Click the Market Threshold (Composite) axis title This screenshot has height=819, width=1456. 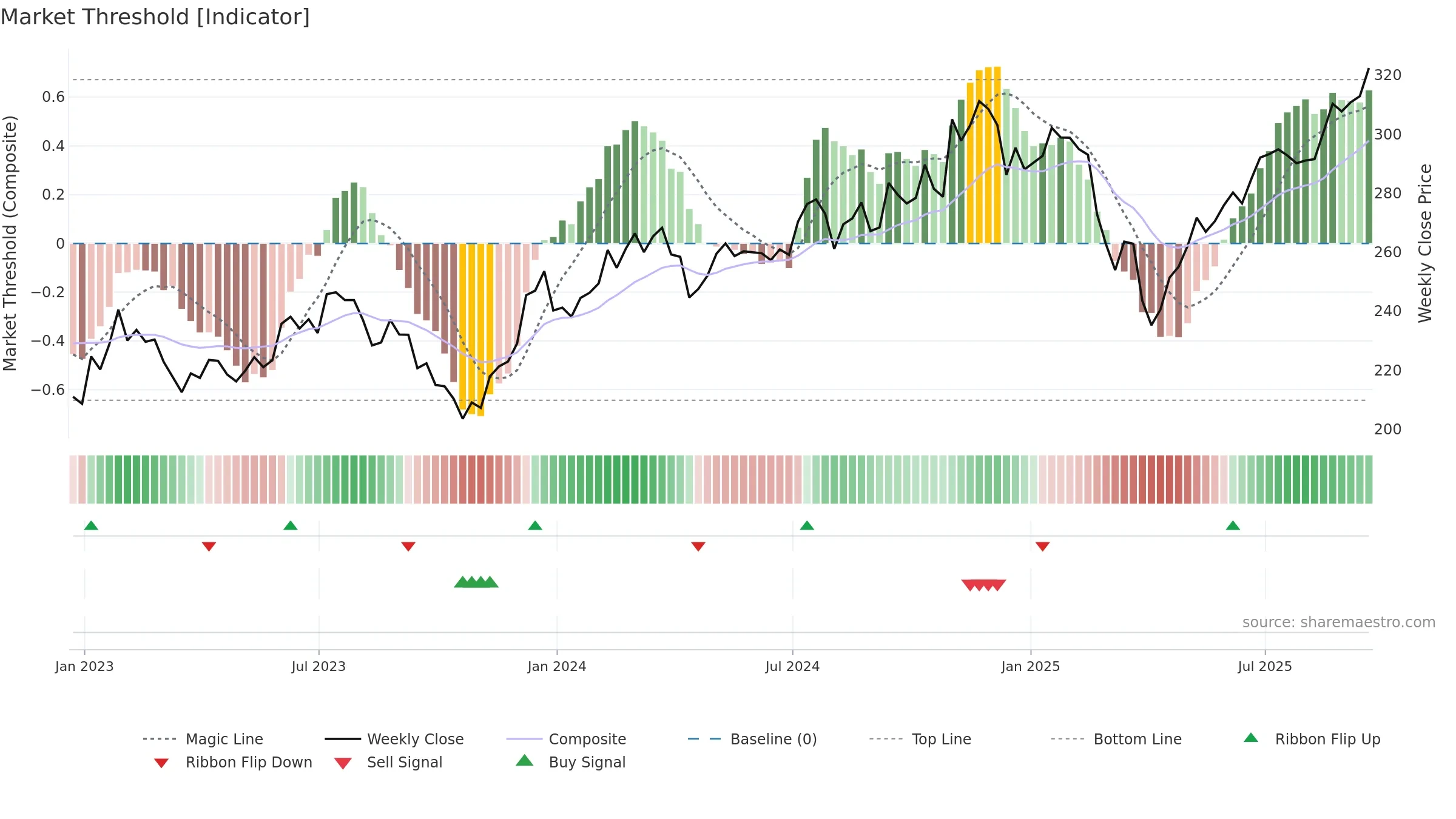tap(10, 243)
